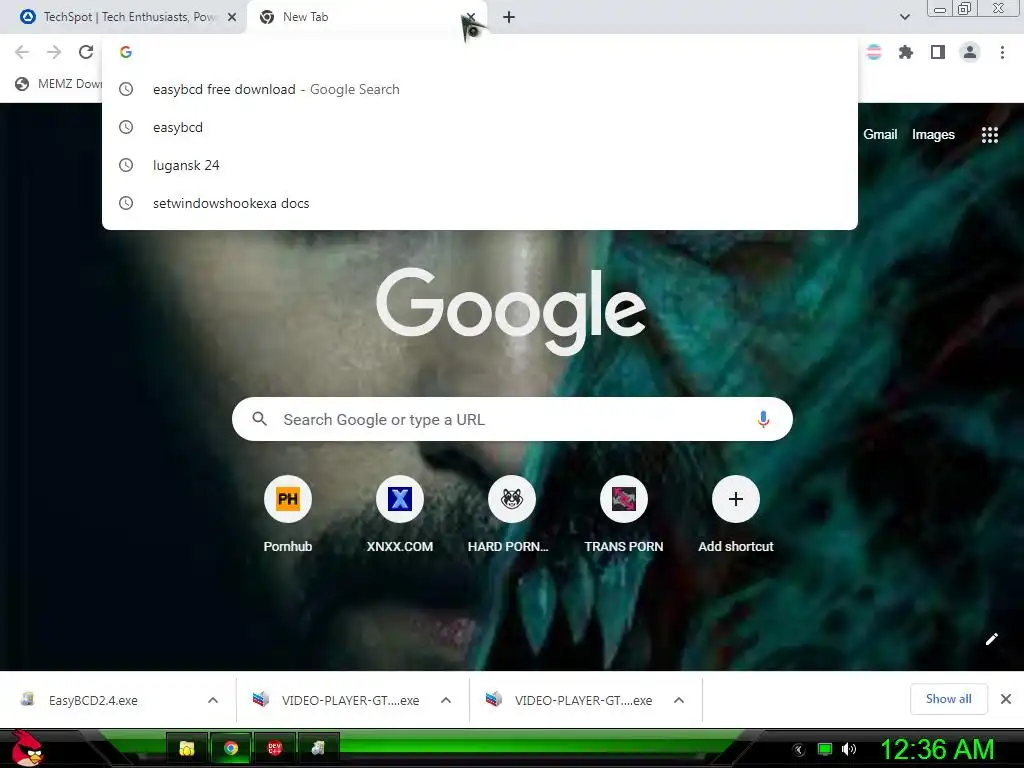Choose the 'easybcd' suggestion
This screenshot has height=768, width=1024.
coord(479,127)
